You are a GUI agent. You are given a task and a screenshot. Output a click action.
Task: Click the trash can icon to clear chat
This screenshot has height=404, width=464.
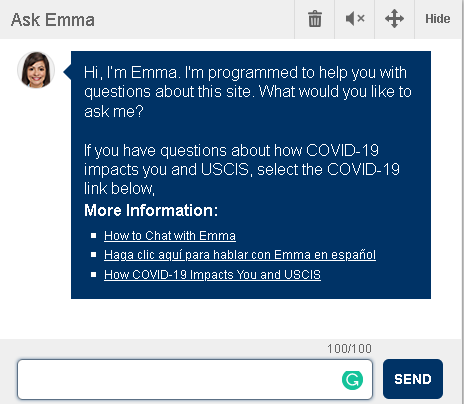(315, 19)
